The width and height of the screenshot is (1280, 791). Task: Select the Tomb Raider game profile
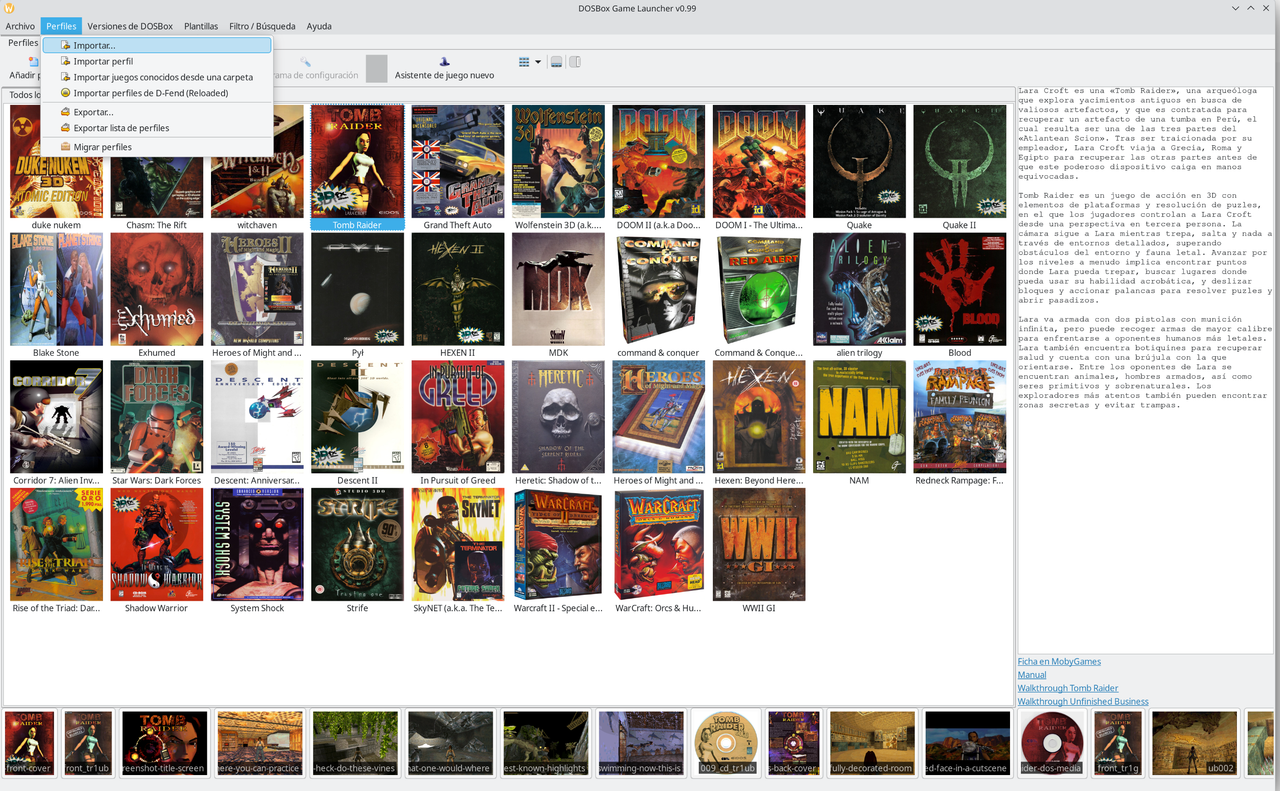click(357, 168)
